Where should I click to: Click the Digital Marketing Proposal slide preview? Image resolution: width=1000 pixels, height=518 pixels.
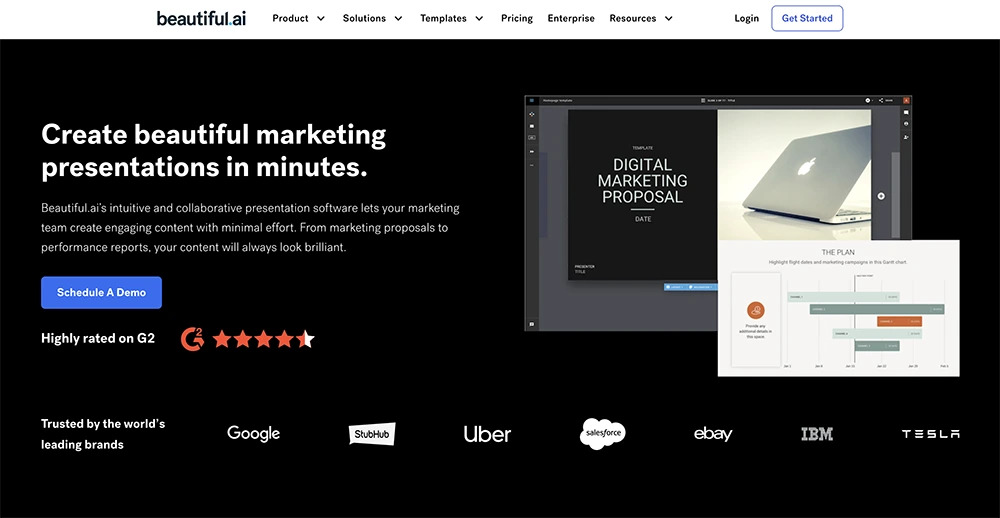642,195
